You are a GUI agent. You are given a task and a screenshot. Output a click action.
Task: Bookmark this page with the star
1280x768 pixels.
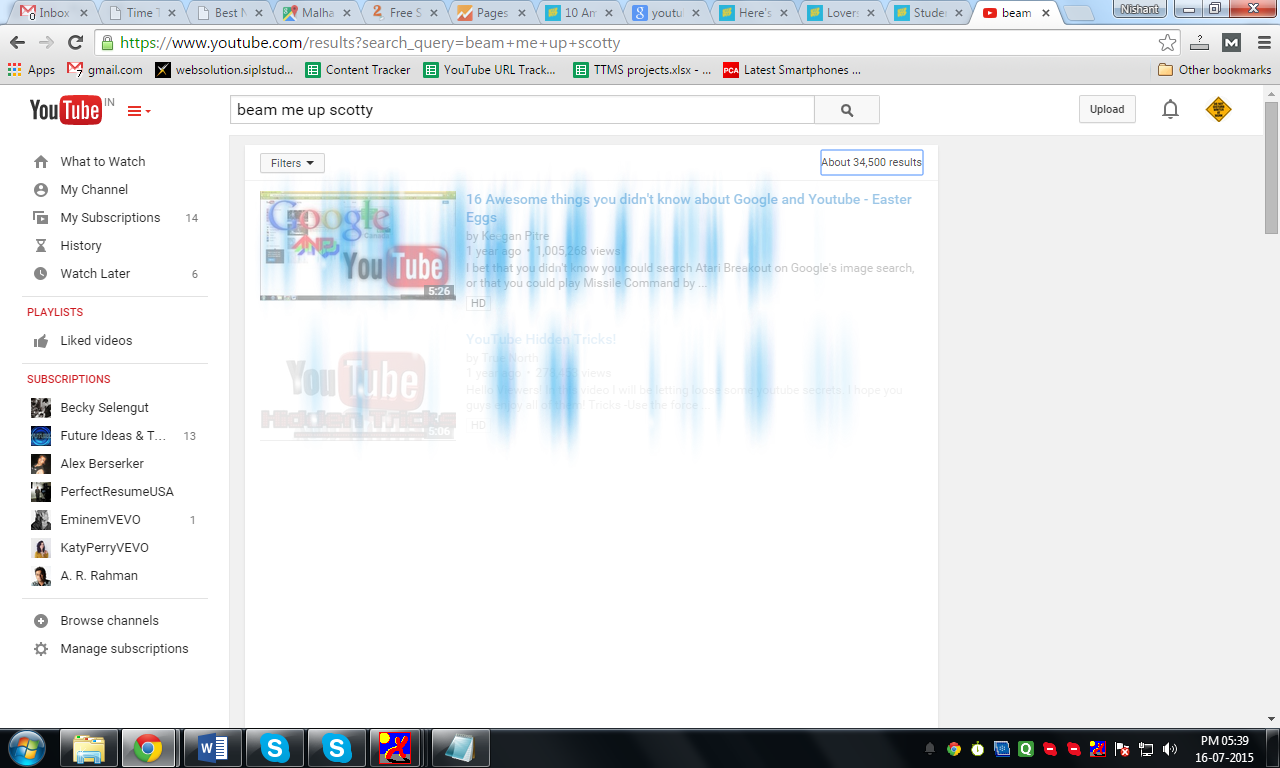pos(1167,43)
